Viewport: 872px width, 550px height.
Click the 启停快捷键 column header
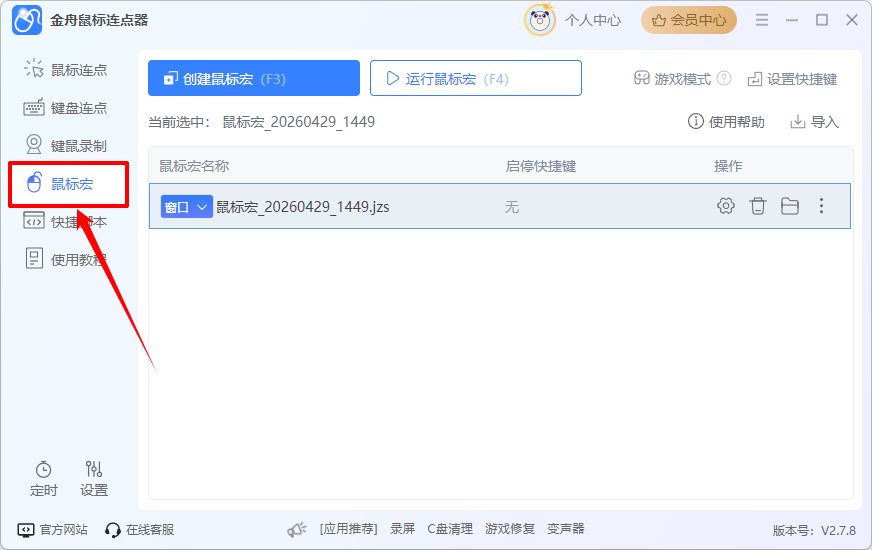[x=541, y=166]
